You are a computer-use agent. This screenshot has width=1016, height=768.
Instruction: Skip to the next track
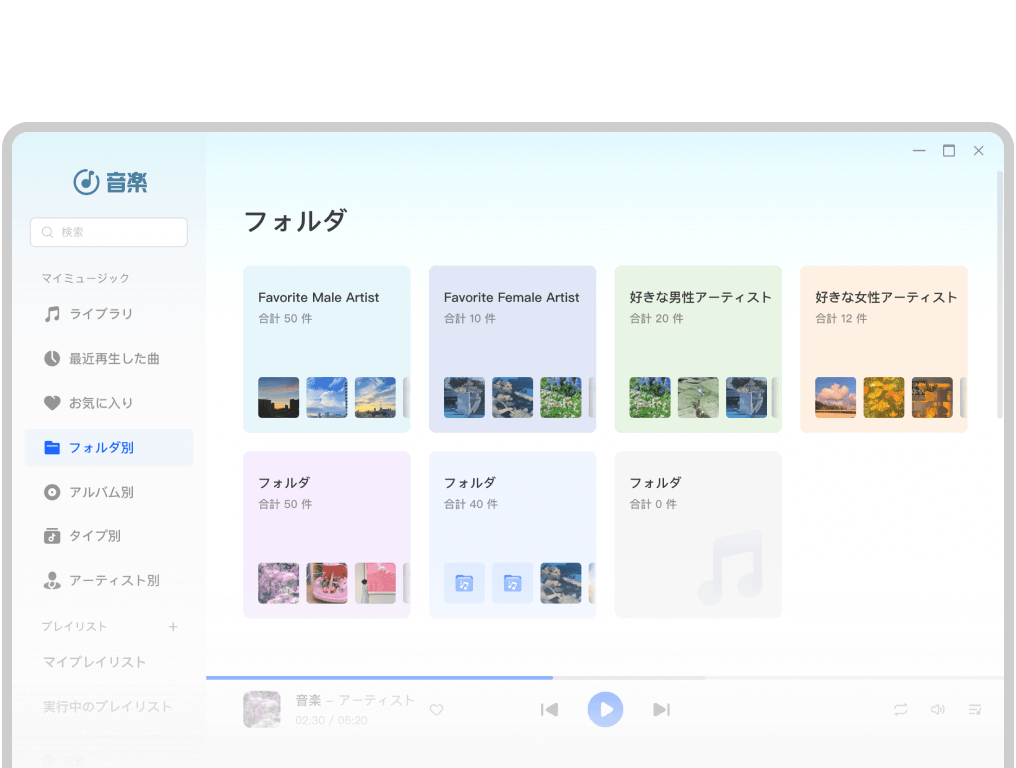pos(661,709)
